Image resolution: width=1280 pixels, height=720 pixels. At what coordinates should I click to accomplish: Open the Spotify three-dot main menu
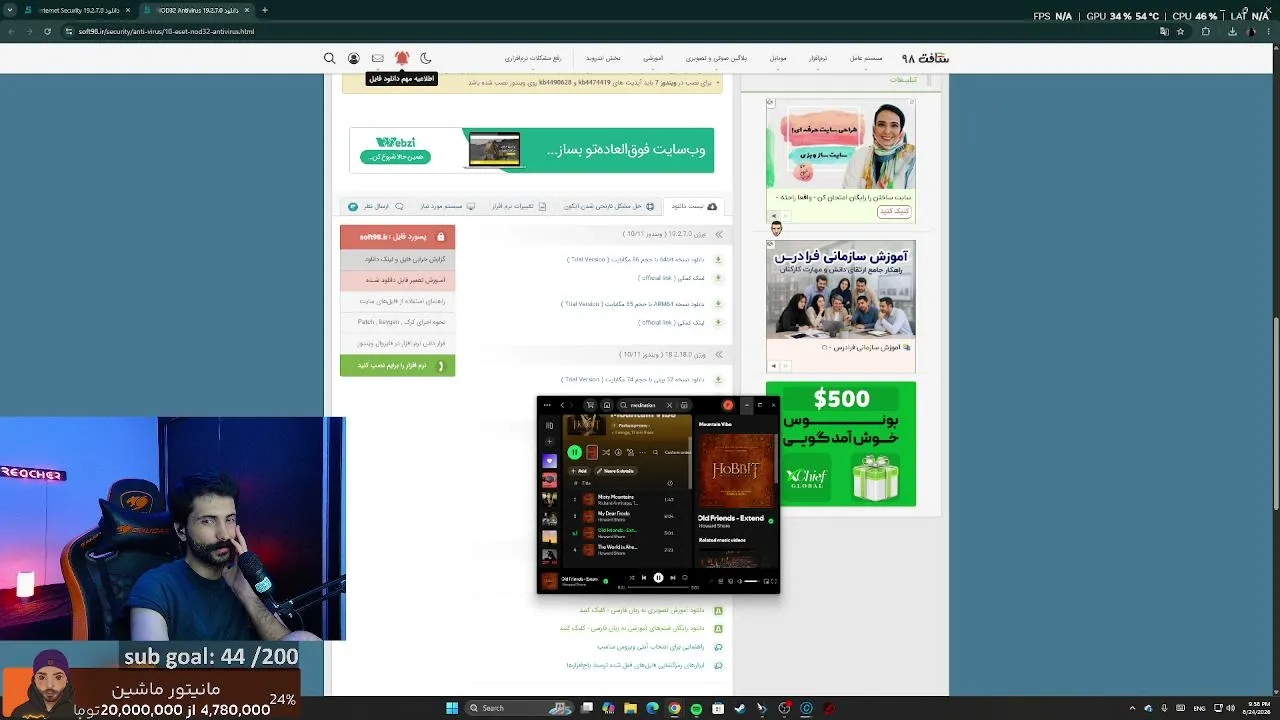coord(546,405)
